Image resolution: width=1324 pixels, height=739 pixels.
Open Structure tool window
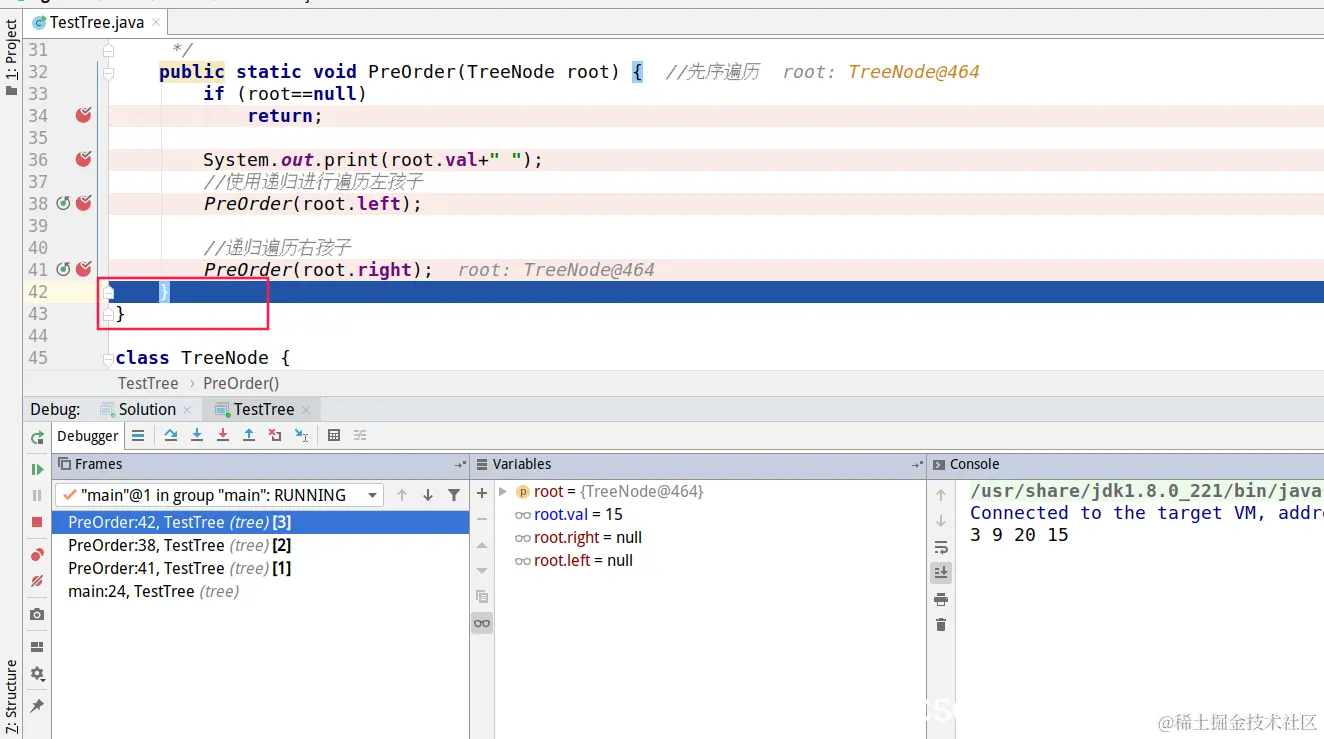click(11, 697)
